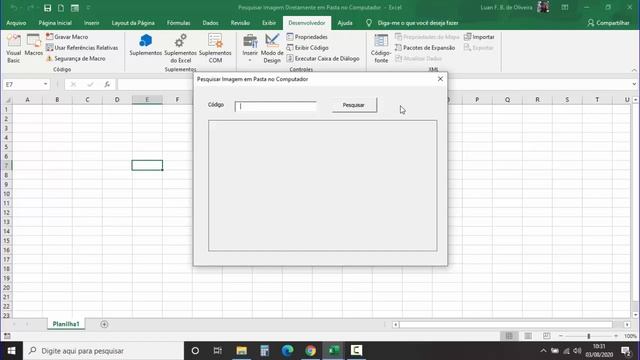Open the Visual Basic editor
Image resolution: width=640 pixels, height=360 pixels.
click(13, 48)
